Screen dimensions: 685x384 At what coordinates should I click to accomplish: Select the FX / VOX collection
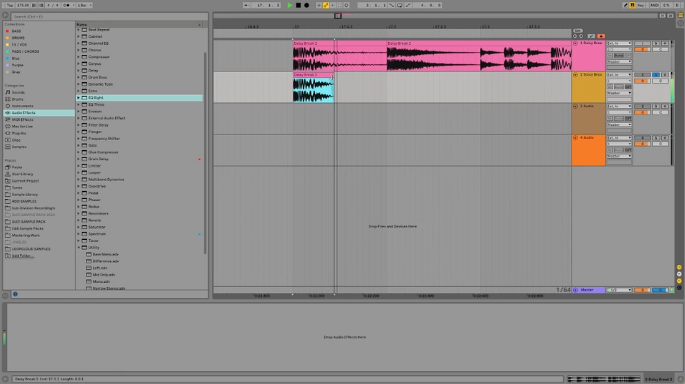19,45
